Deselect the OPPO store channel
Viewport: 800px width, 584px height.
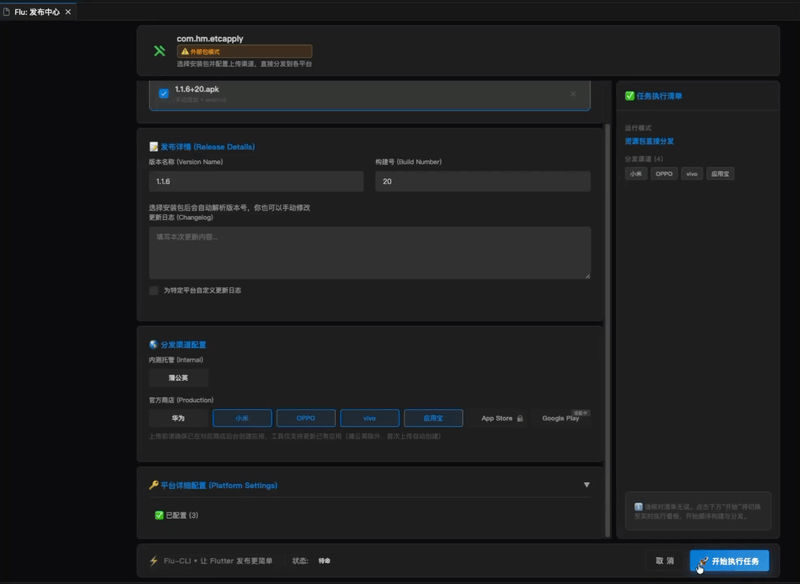(306, 418)
